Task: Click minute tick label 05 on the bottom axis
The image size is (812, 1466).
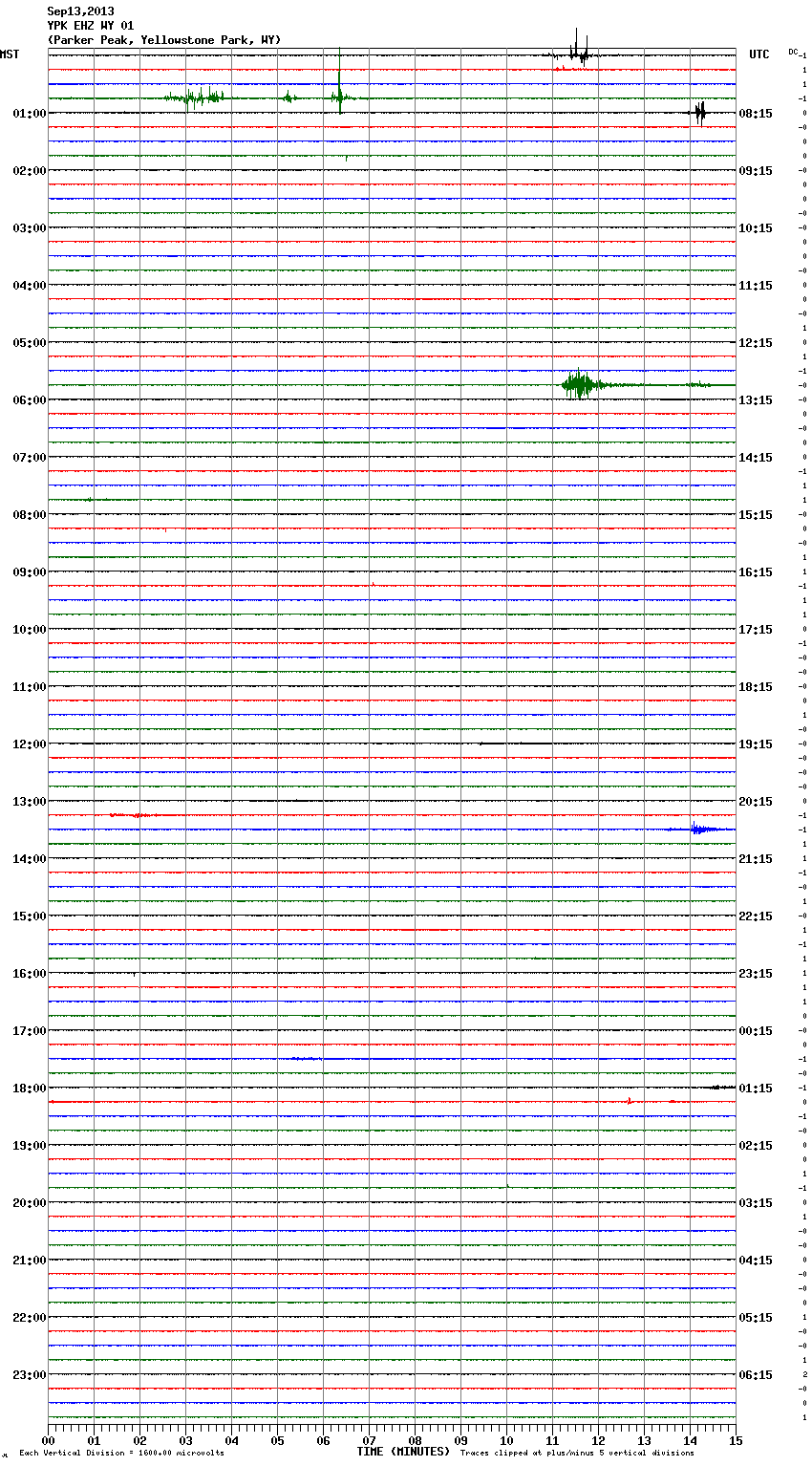Action: tap(277, 1441)
